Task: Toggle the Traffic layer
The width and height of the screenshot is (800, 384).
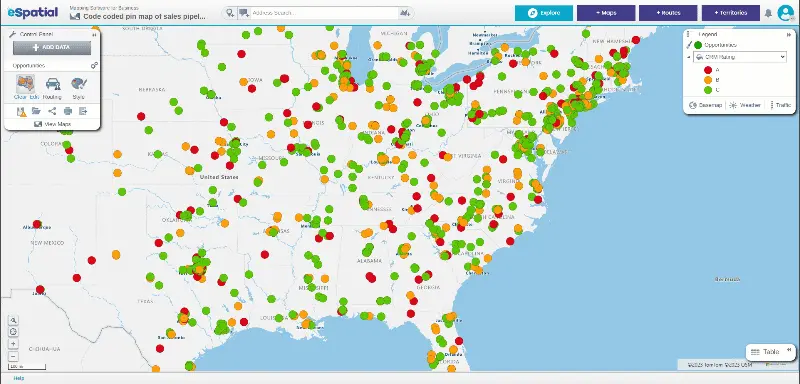Action: 781,105
